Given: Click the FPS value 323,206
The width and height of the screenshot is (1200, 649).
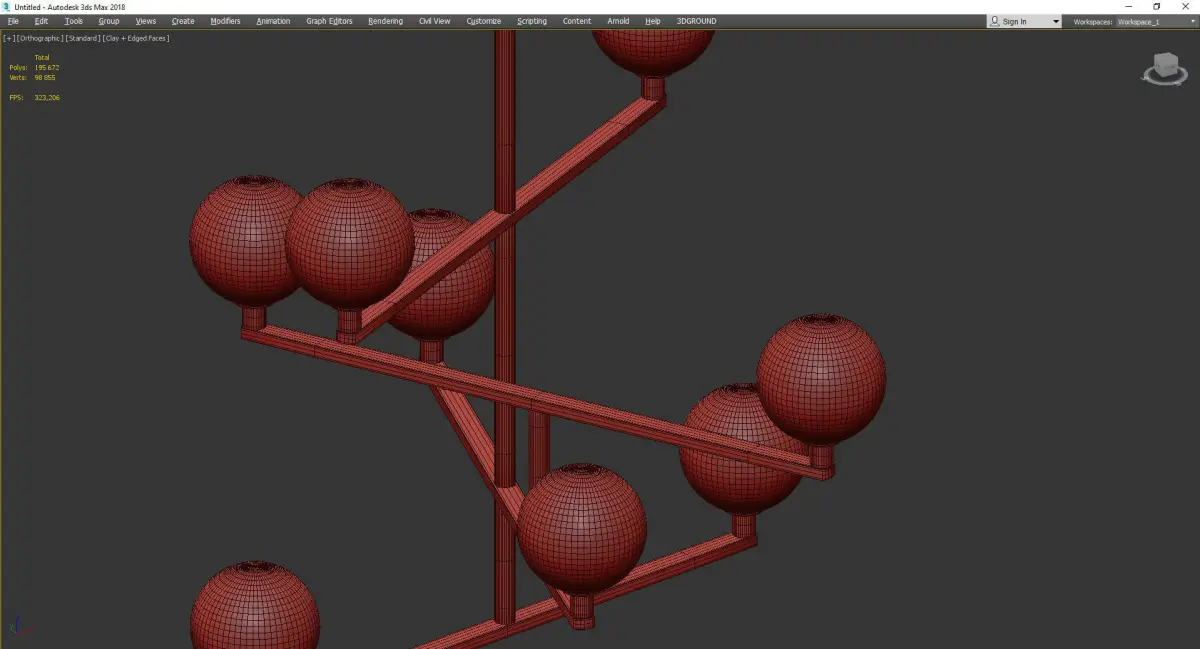Looking at the screenshot, I should pyautogui.click(x=47, y=98).
